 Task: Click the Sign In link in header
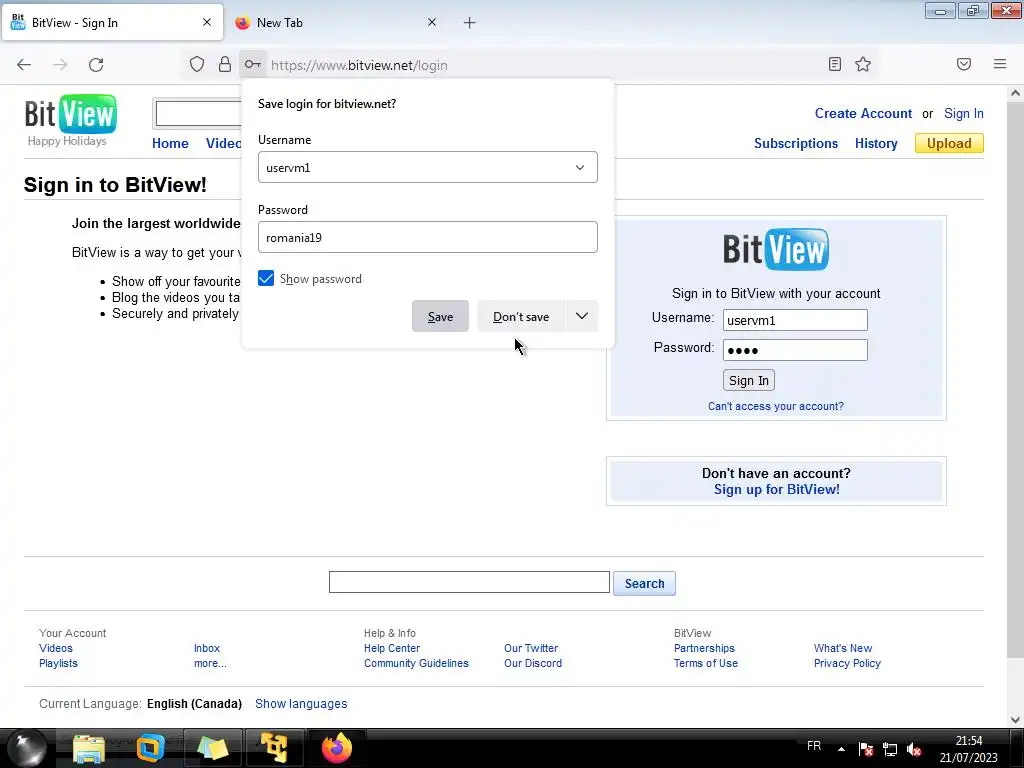pyautogui.click(x=963, y=113)
